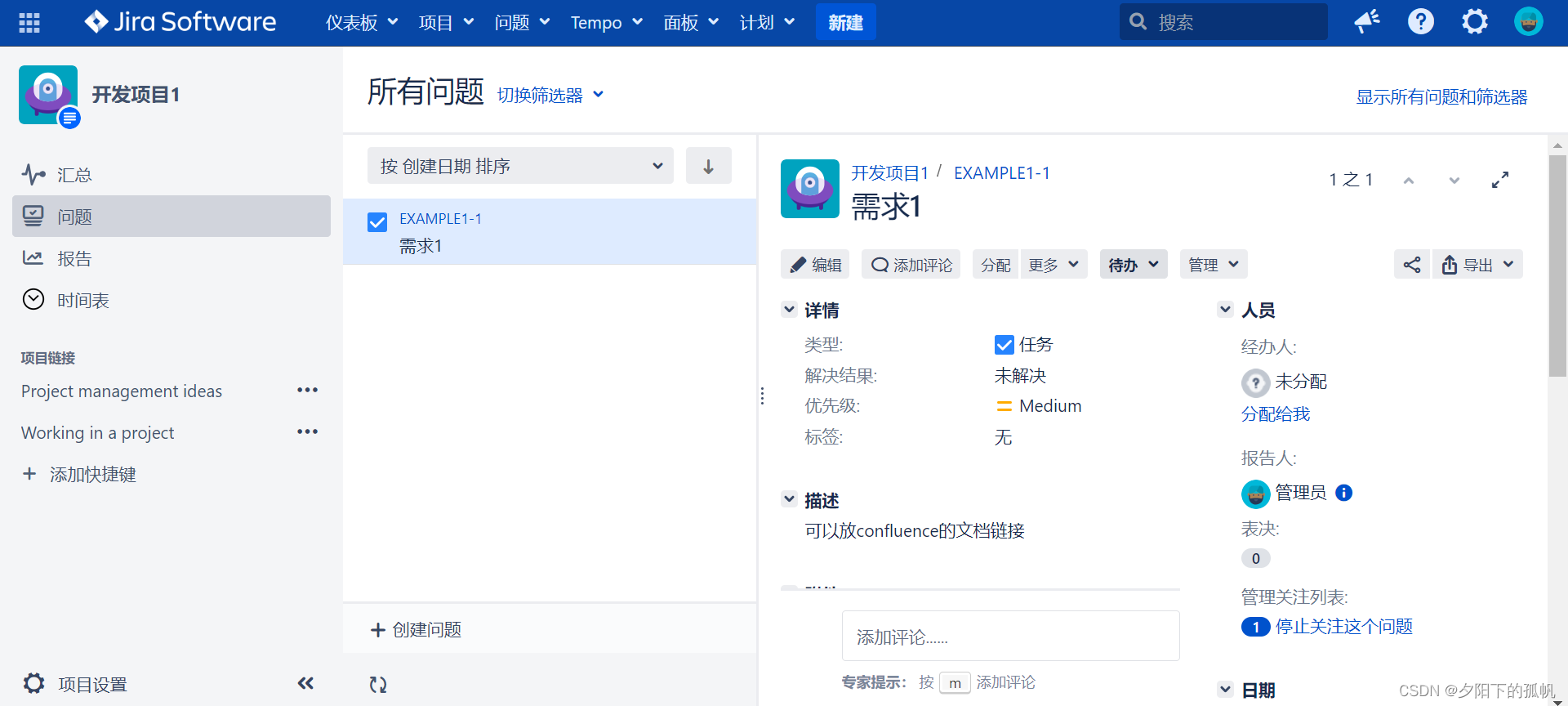Open the 项目 projects menu
Image resolution: width=1568 pixels, height=706 pixels.
coord(446,22)
